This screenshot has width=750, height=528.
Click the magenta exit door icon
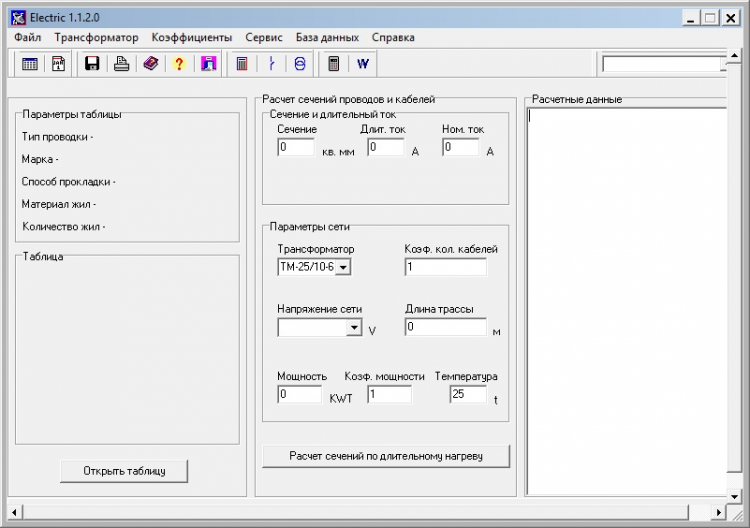(x=209, y=64)
